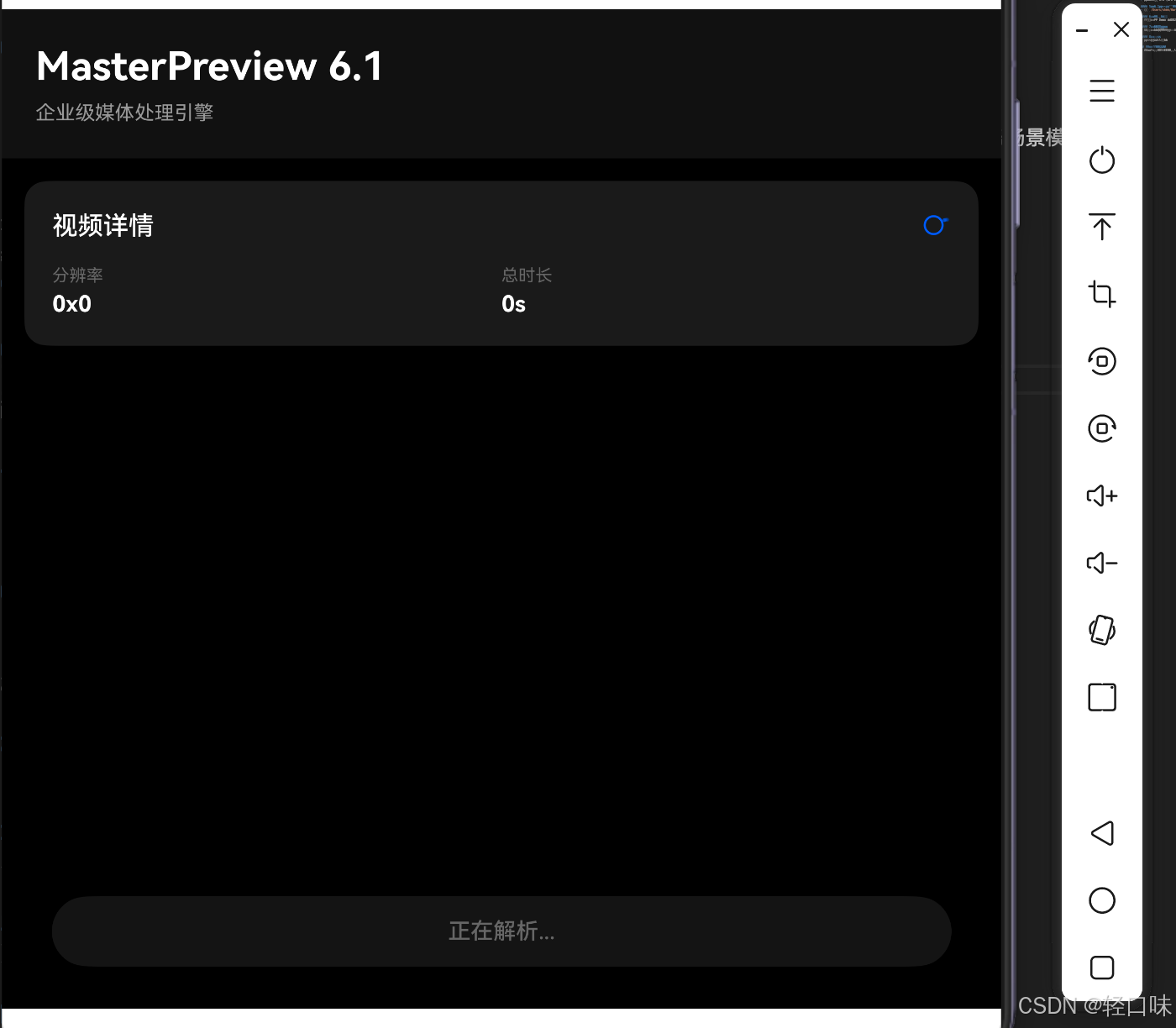Decrease volume with the speaker minus icon
The image size is (1176, 1028).
tap(1102, 563)
